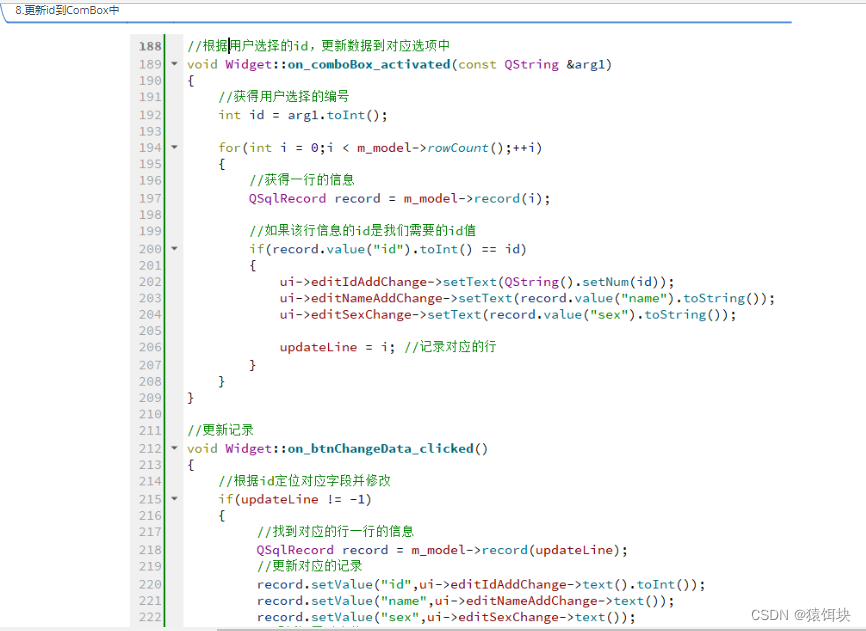
Task: Click the line int id = arg1.toInt();
Action: (303, 115)
